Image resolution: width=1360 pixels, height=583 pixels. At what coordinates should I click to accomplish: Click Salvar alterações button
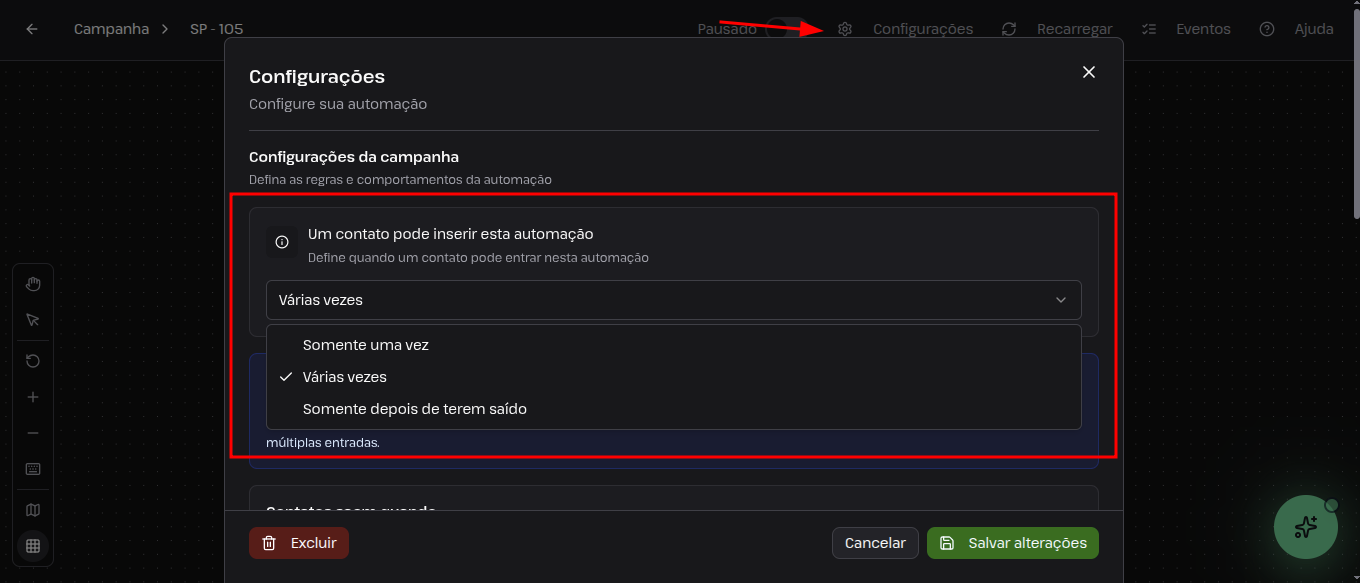1012,543
